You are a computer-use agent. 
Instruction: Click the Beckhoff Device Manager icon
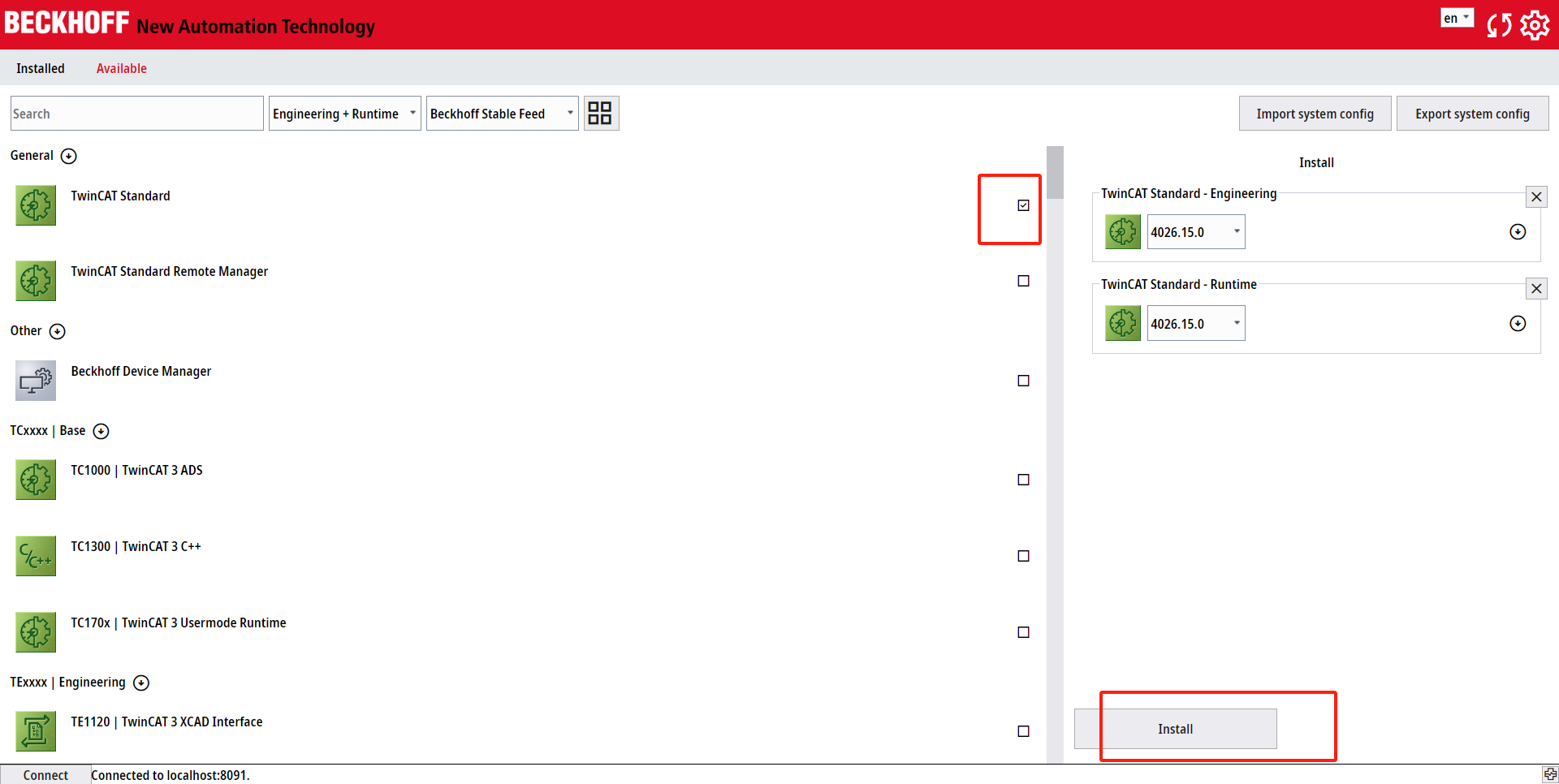click(x=36, y=380)
